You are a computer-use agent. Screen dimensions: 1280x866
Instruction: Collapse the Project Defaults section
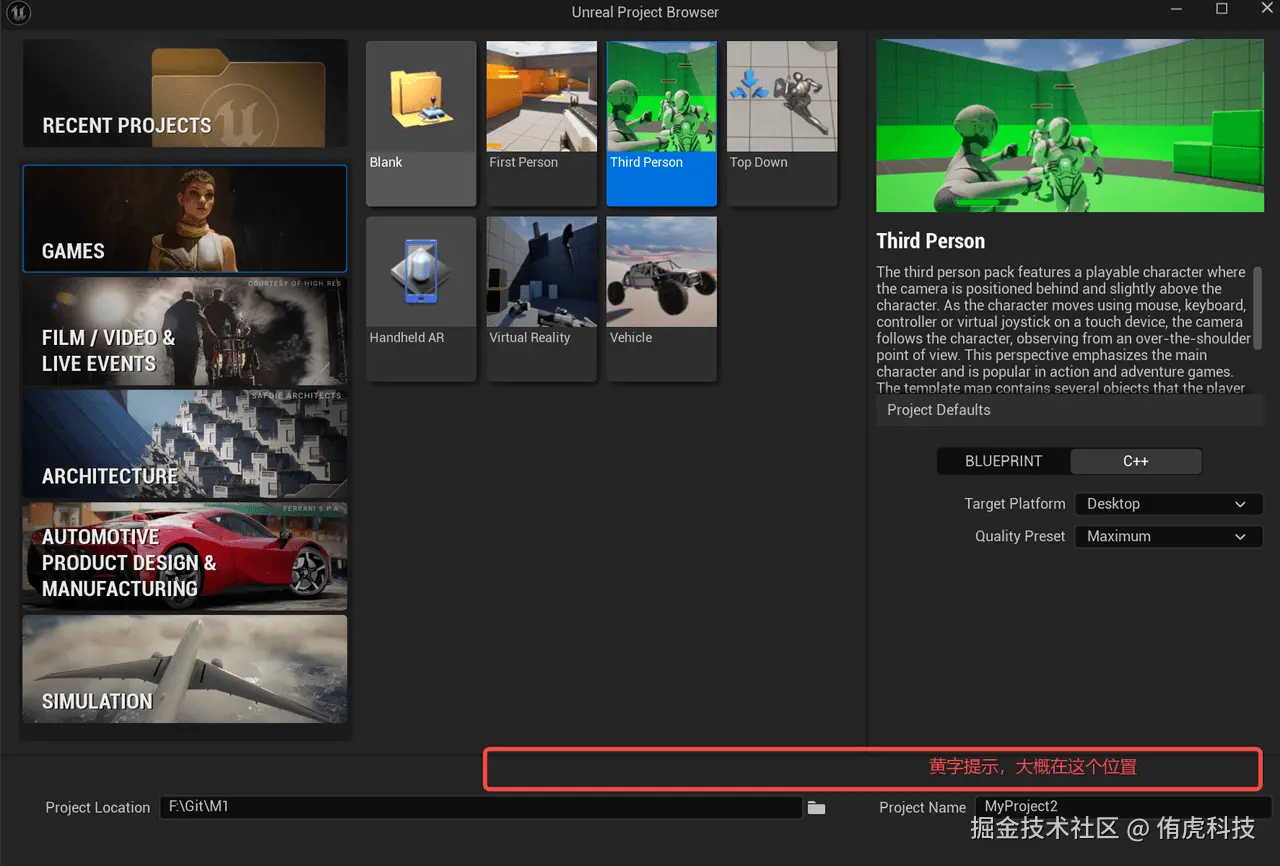1070,410
